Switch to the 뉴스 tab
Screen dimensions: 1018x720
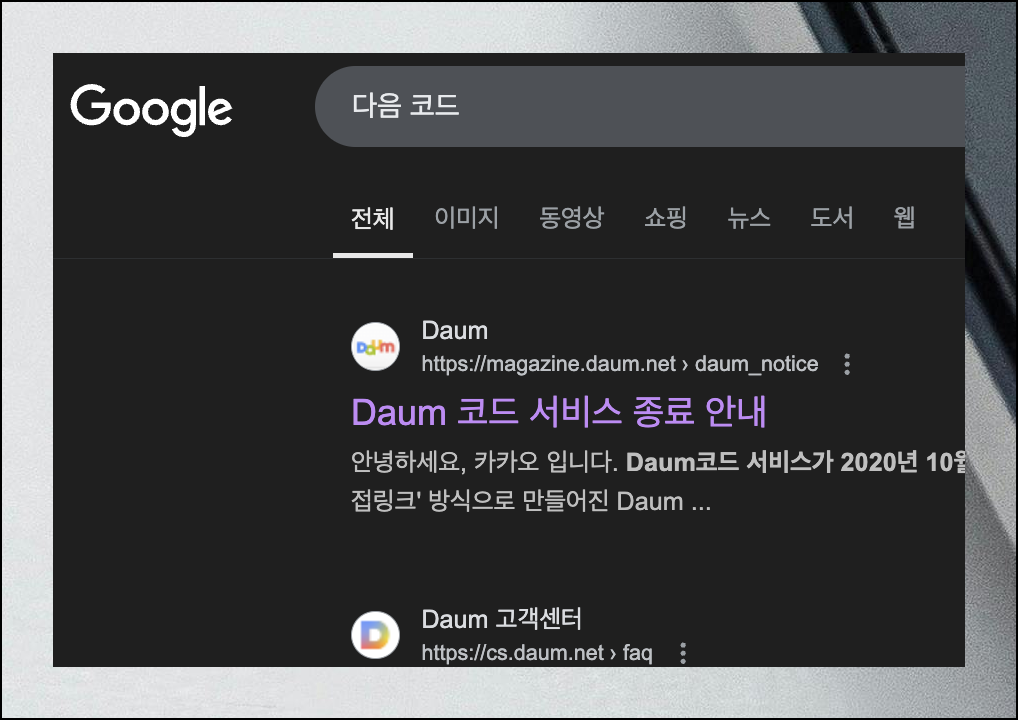(x=749, y=217)
